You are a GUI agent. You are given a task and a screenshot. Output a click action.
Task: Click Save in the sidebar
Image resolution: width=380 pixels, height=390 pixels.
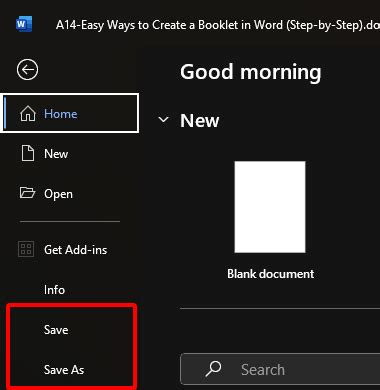70,330
